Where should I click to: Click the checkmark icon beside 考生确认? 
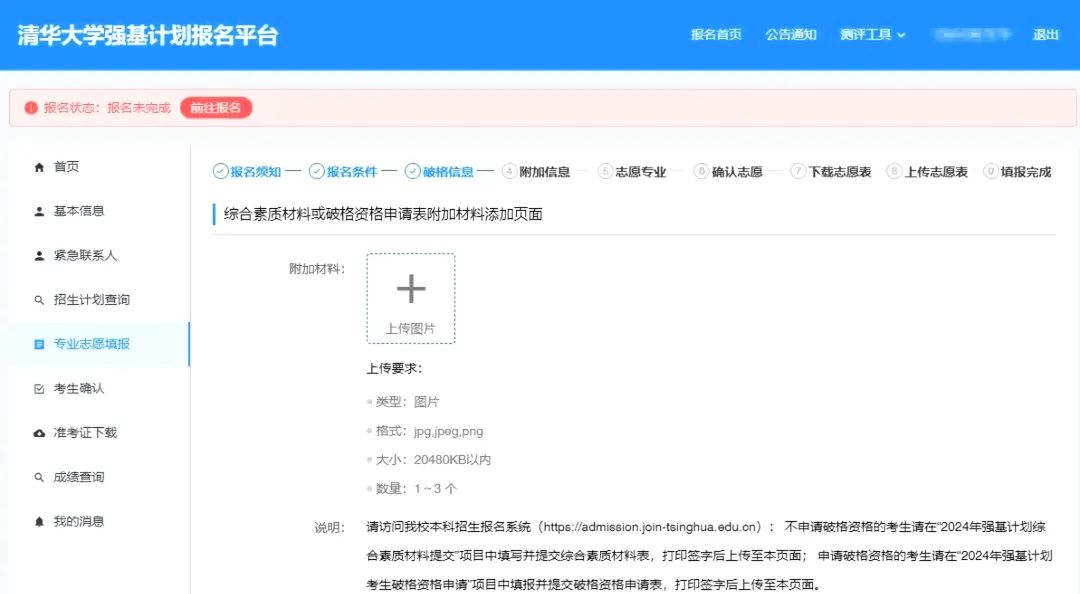point(39,389)
